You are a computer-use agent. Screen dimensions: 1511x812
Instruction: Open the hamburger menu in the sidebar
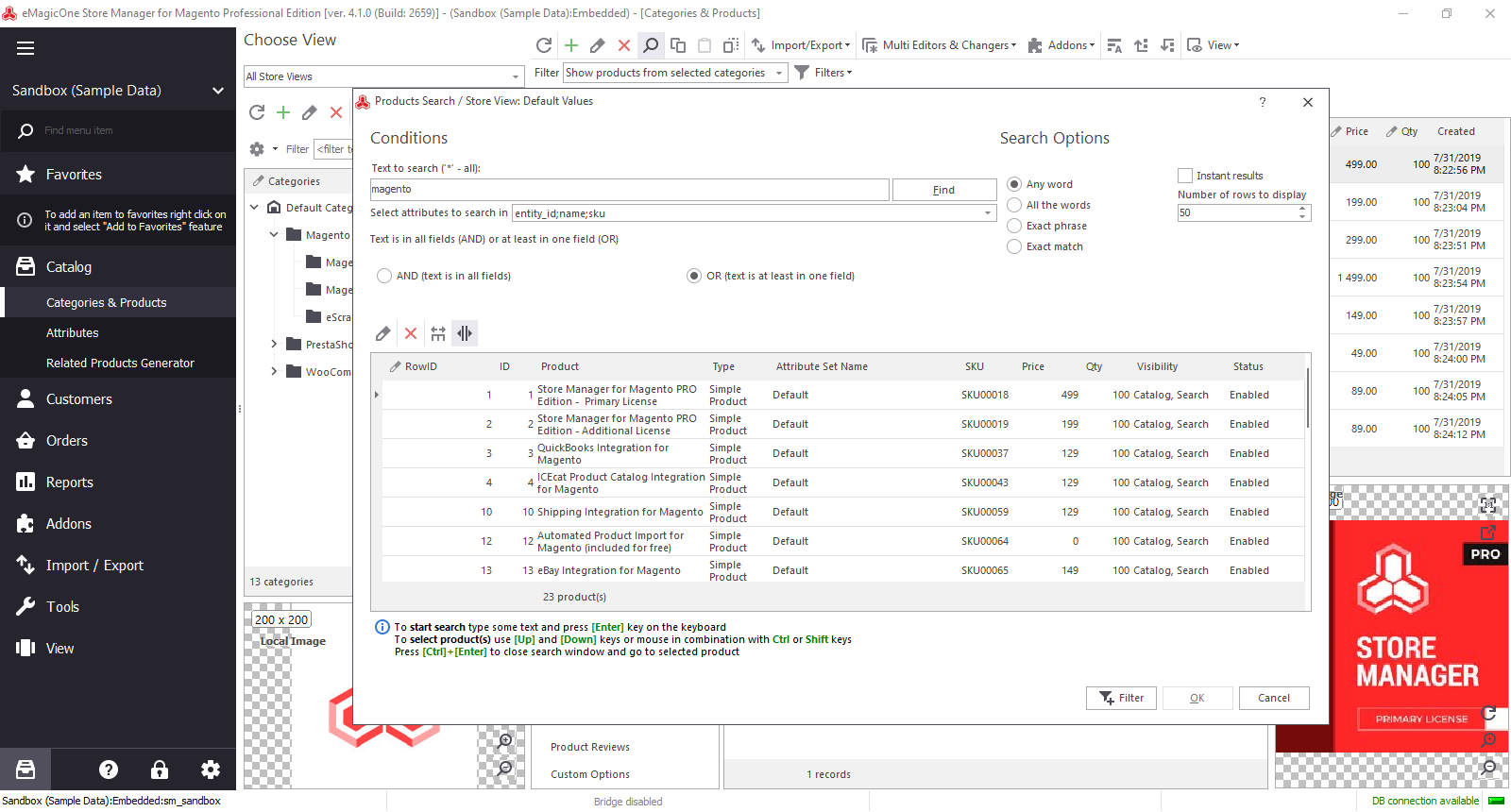click(x=25, y=48)
